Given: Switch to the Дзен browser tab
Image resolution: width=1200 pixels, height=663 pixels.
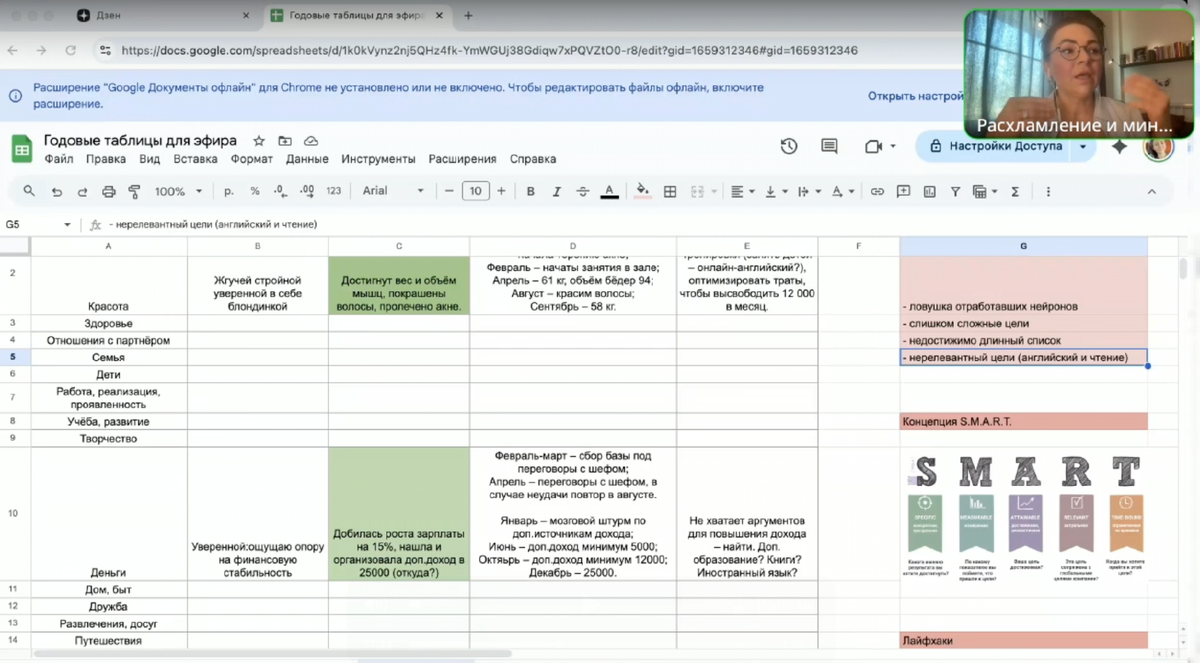Looking at the screenshot, I should tap(165, 16).
